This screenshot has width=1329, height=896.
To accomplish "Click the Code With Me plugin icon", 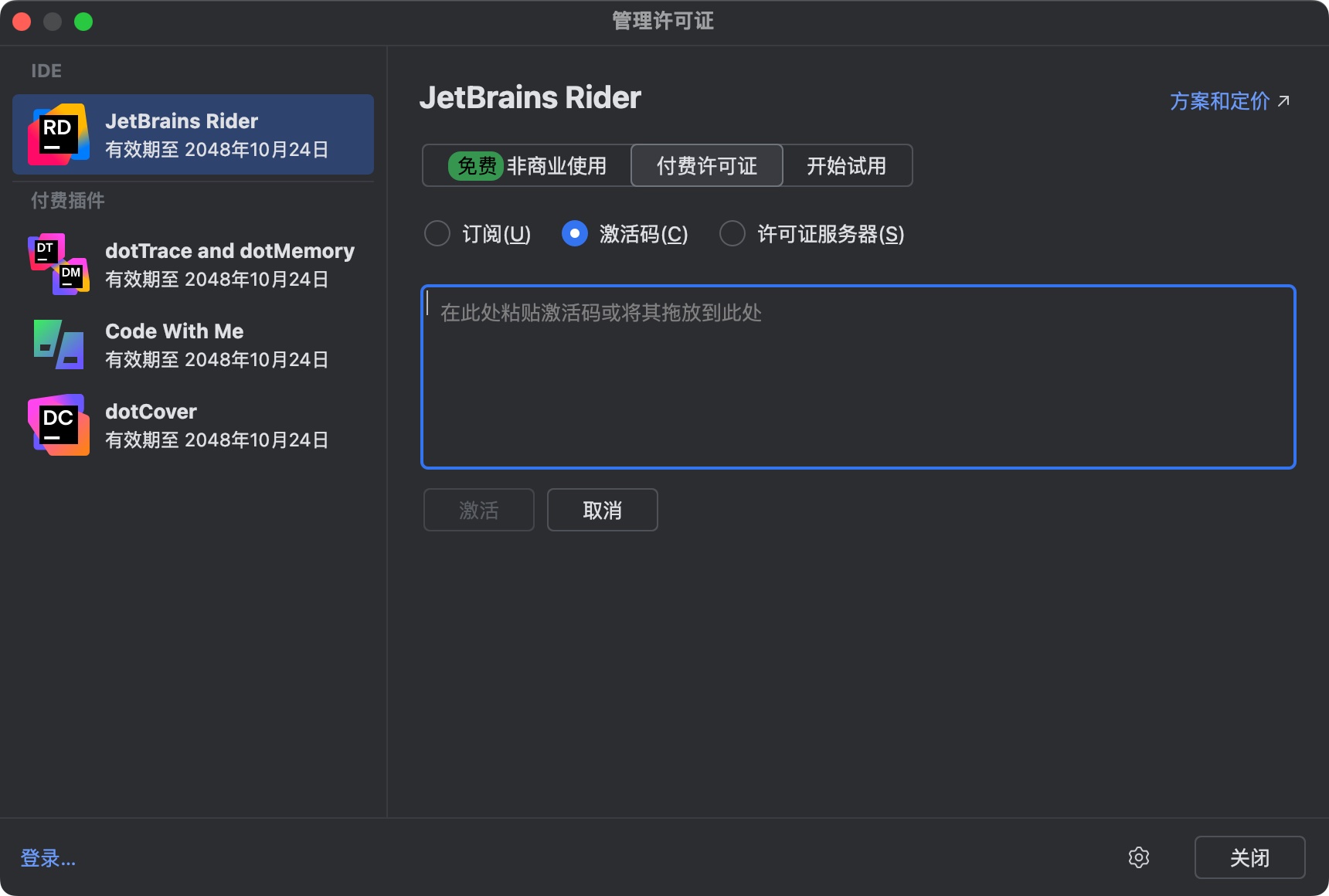I will (x=59, y=344).
